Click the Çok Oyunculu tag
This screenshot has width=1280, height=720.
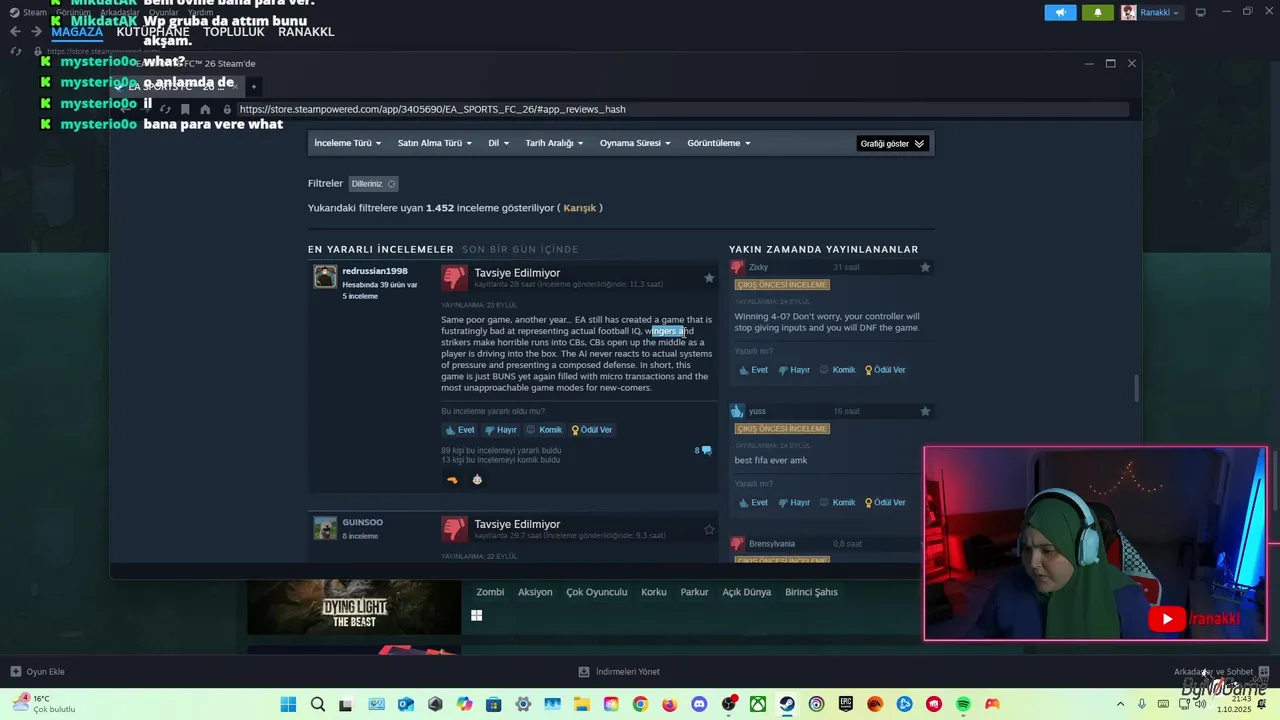pyautogui.click(x=597, y=592)
